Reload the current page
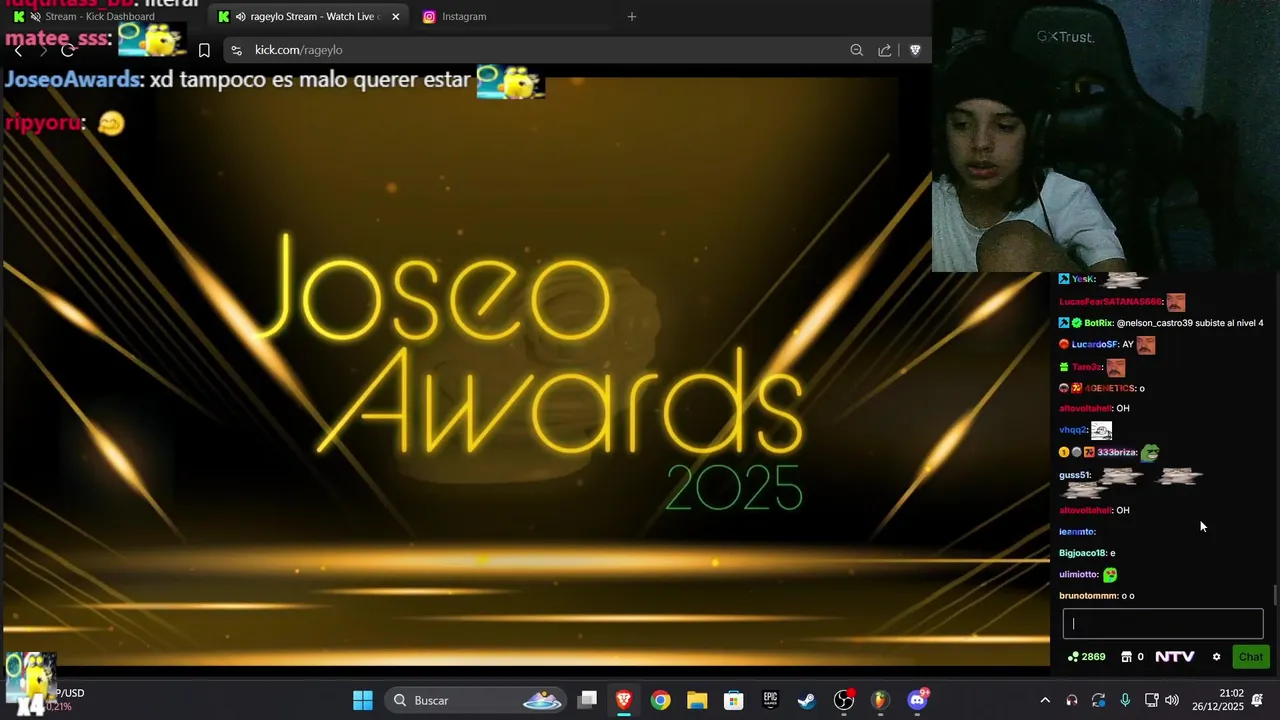 point(67,50)
